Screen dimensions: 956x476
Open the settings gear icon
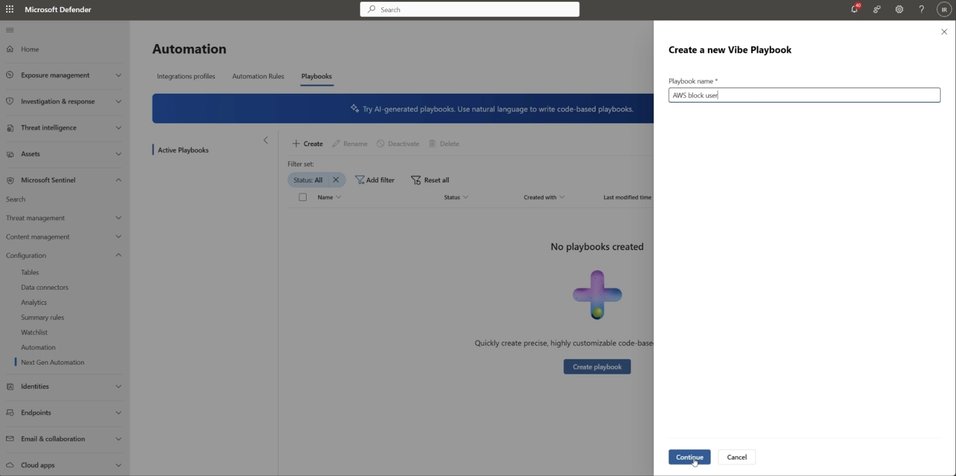899,9
